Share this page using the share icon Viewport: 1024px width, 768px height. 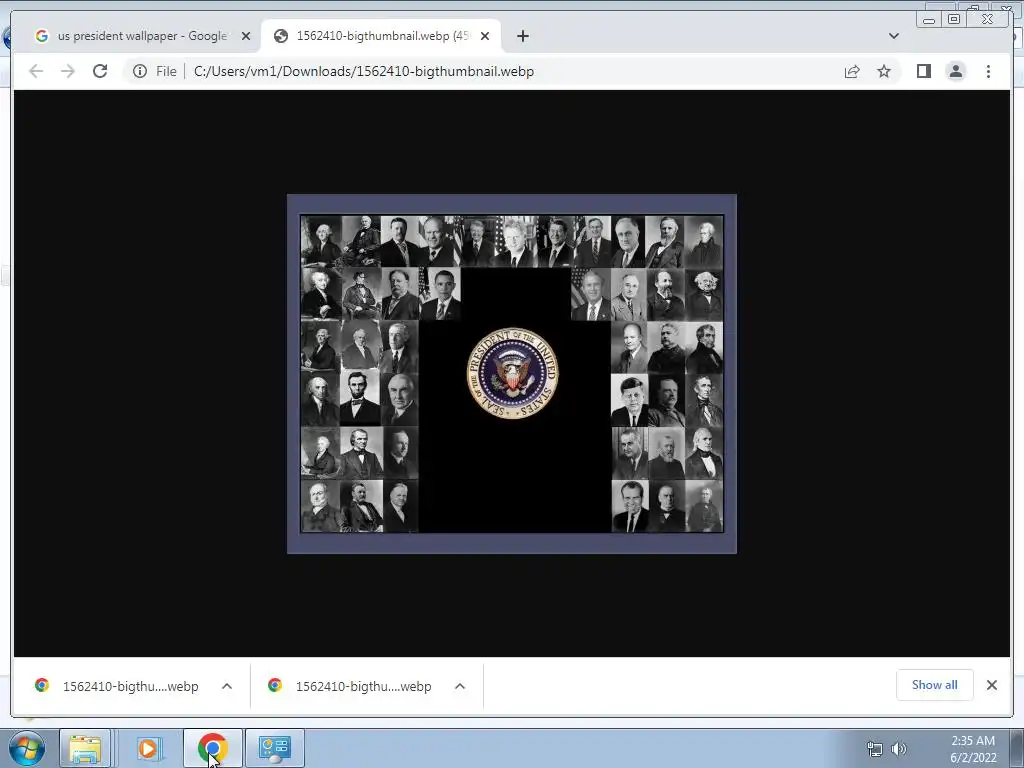[x=852, y=71]
